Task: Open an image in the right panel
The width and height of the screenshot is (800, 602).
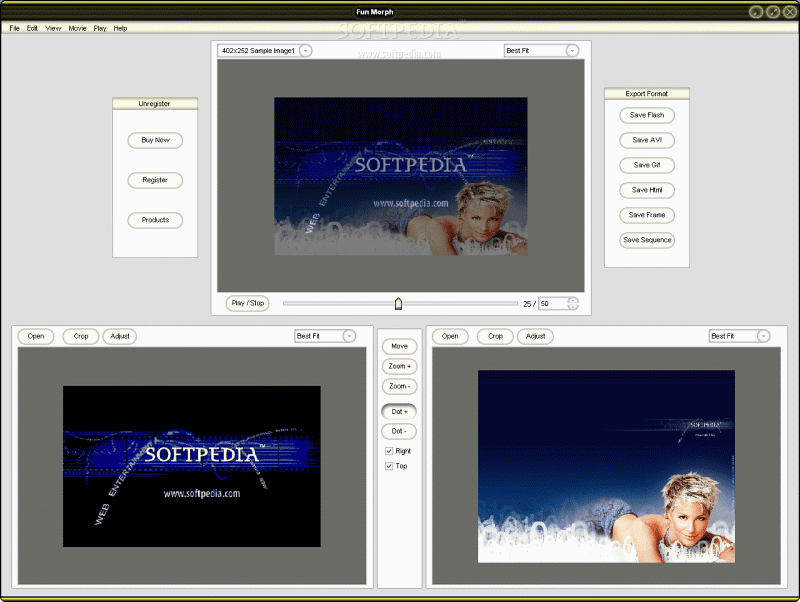Action: pos(450,337)
